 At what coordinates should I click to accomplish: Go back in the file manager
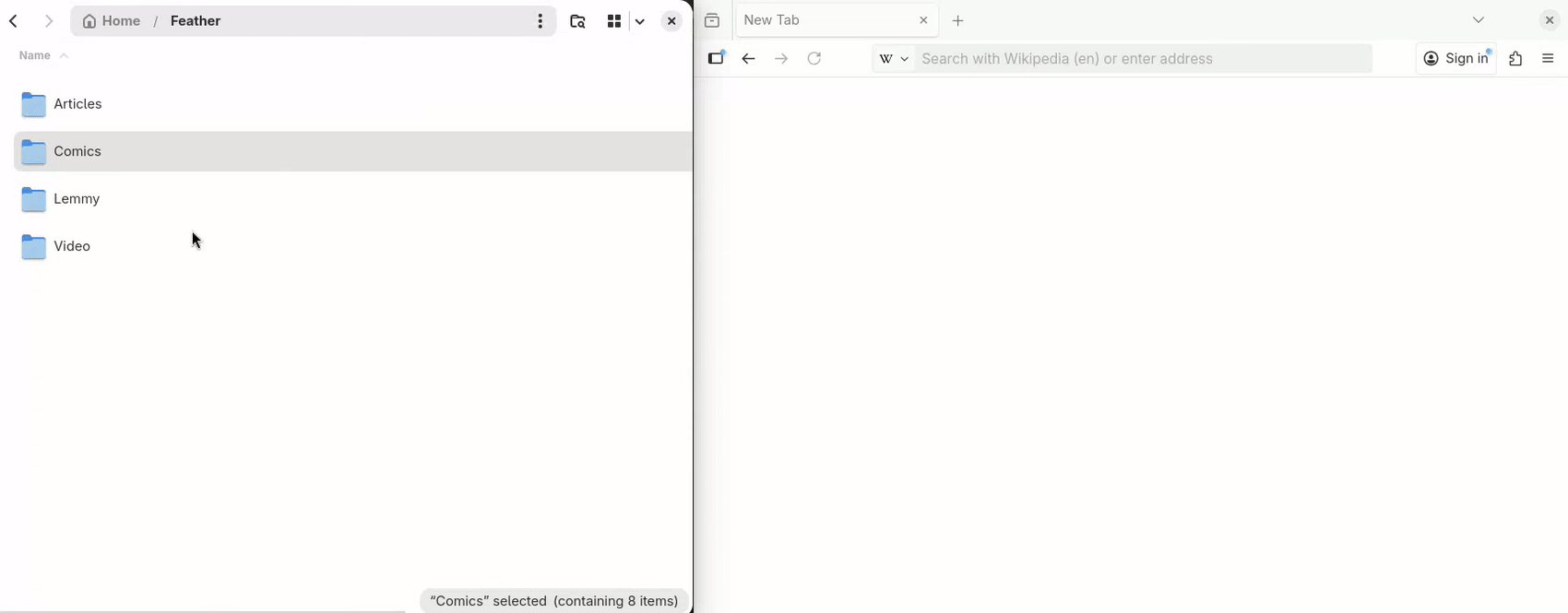pos(14,21)
